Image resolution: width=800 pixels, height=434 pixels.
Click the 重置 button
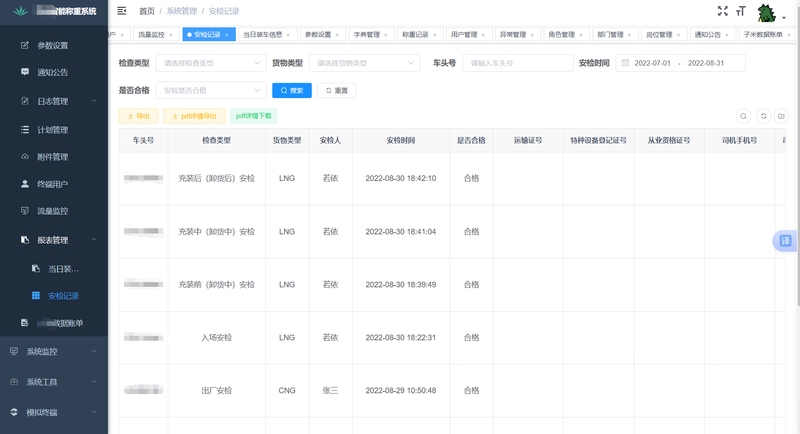point(336,90)
